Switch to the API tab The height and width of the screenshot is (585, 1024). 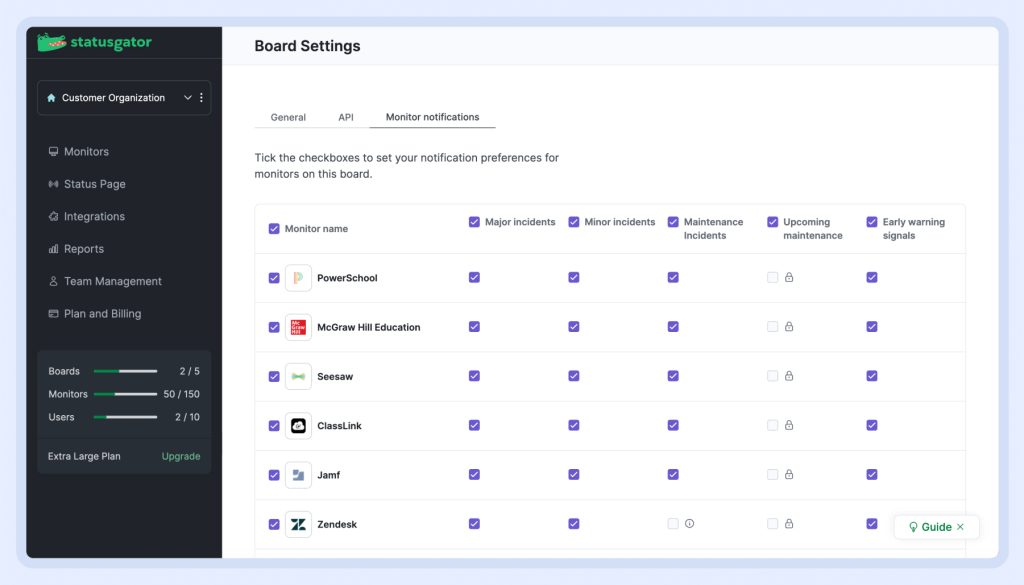point(346,117)
